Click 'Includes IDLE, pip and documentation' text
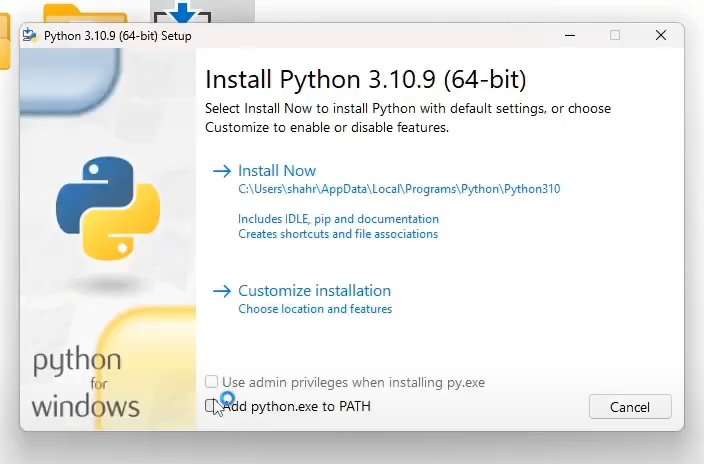Screen dimensions: 704x464 click(x=338, y=219)
